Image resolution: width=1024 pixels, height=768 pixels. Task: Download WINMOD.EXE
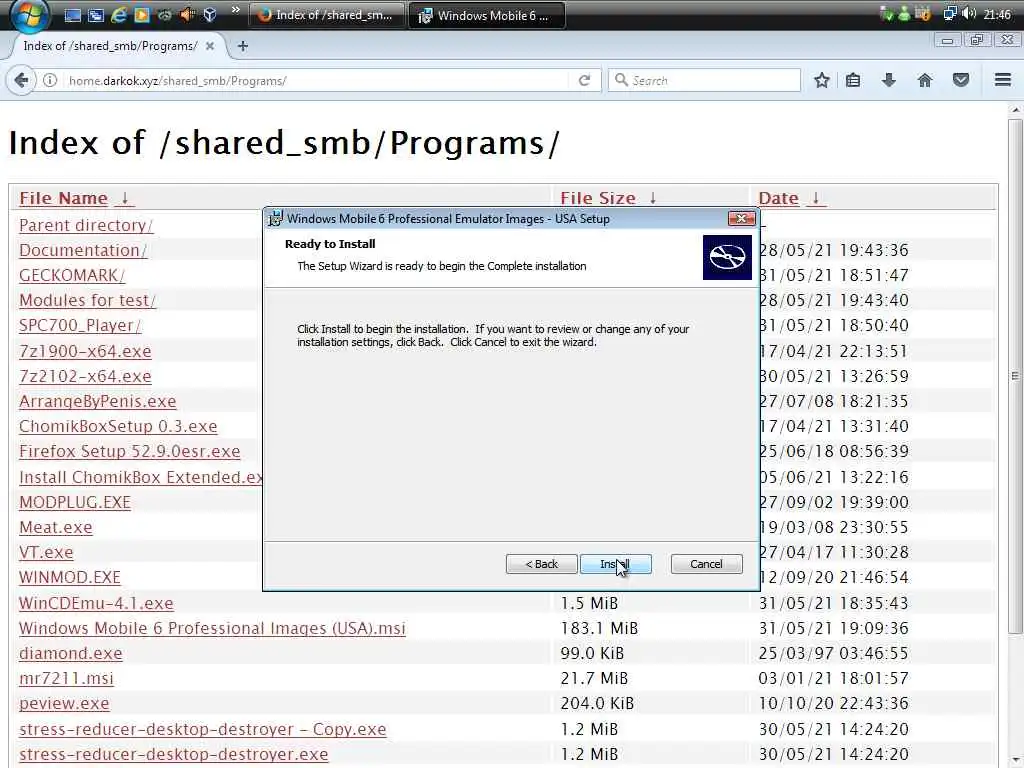70,577
